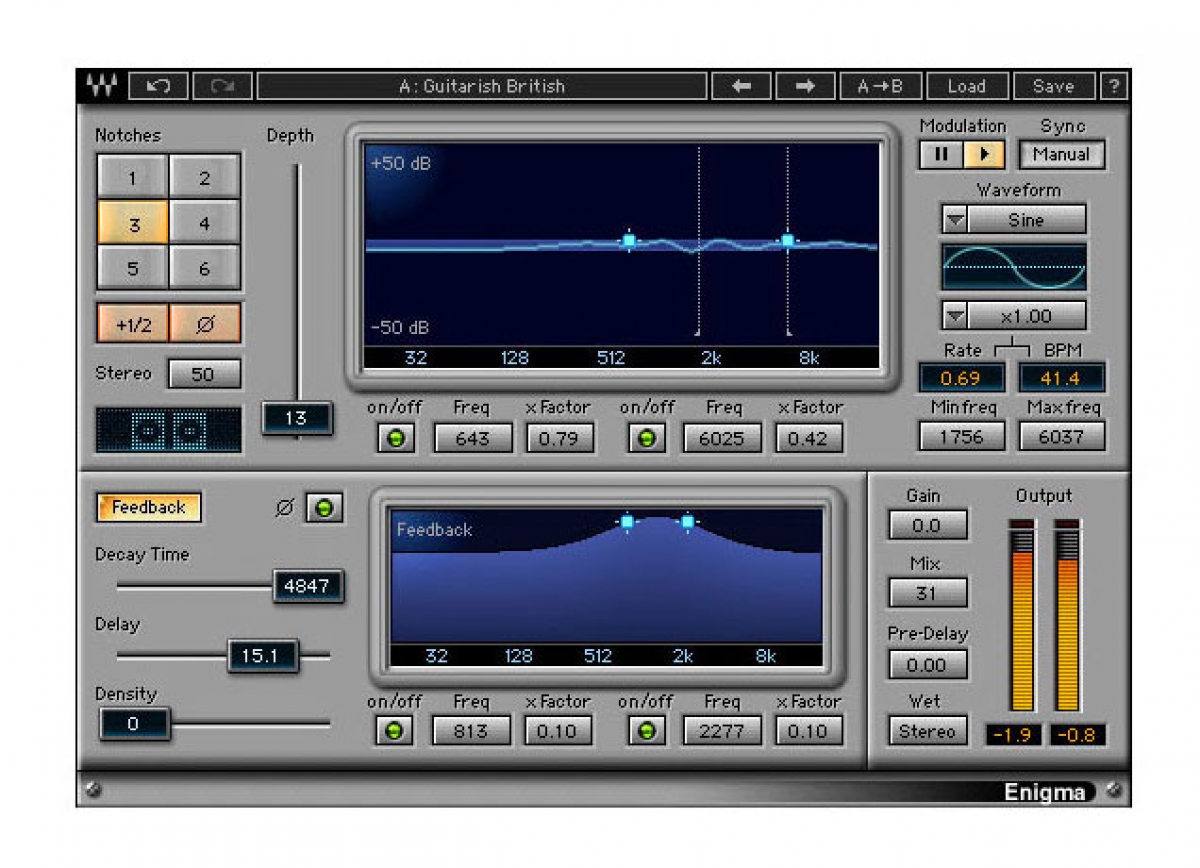Click the Sine waveform selector
1200x868 pixels.
[1026, 220]
